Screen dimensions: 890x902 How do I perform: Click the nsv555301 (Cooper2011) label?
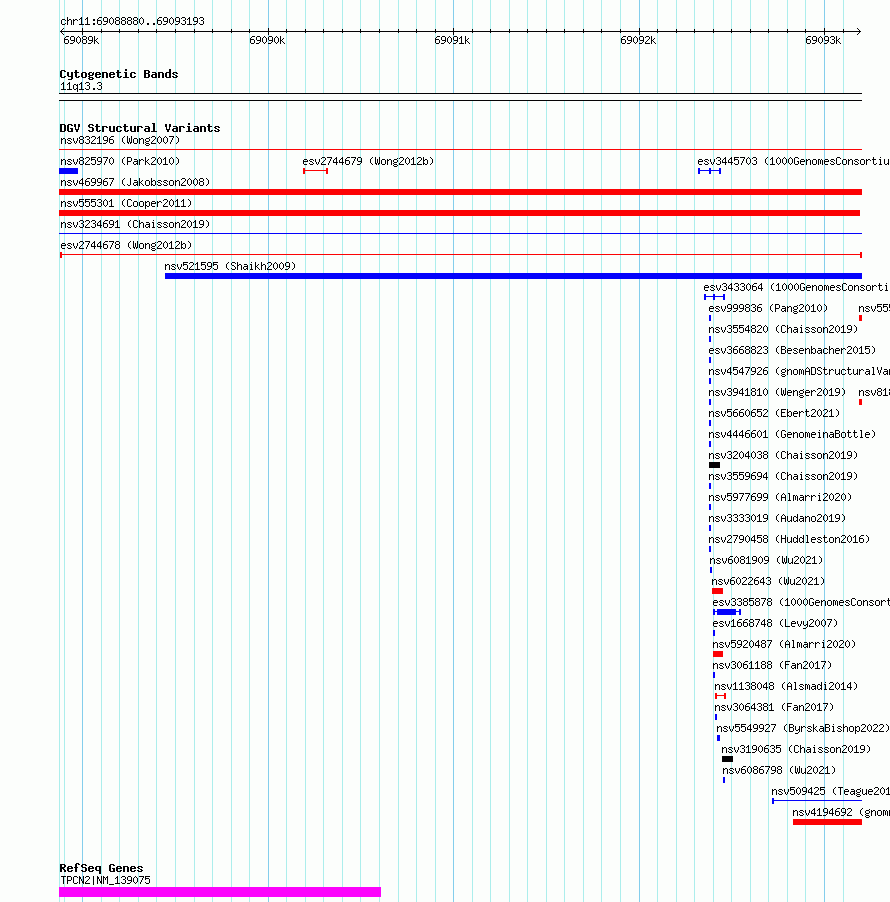pyautogui.click(x=126, y=204)
